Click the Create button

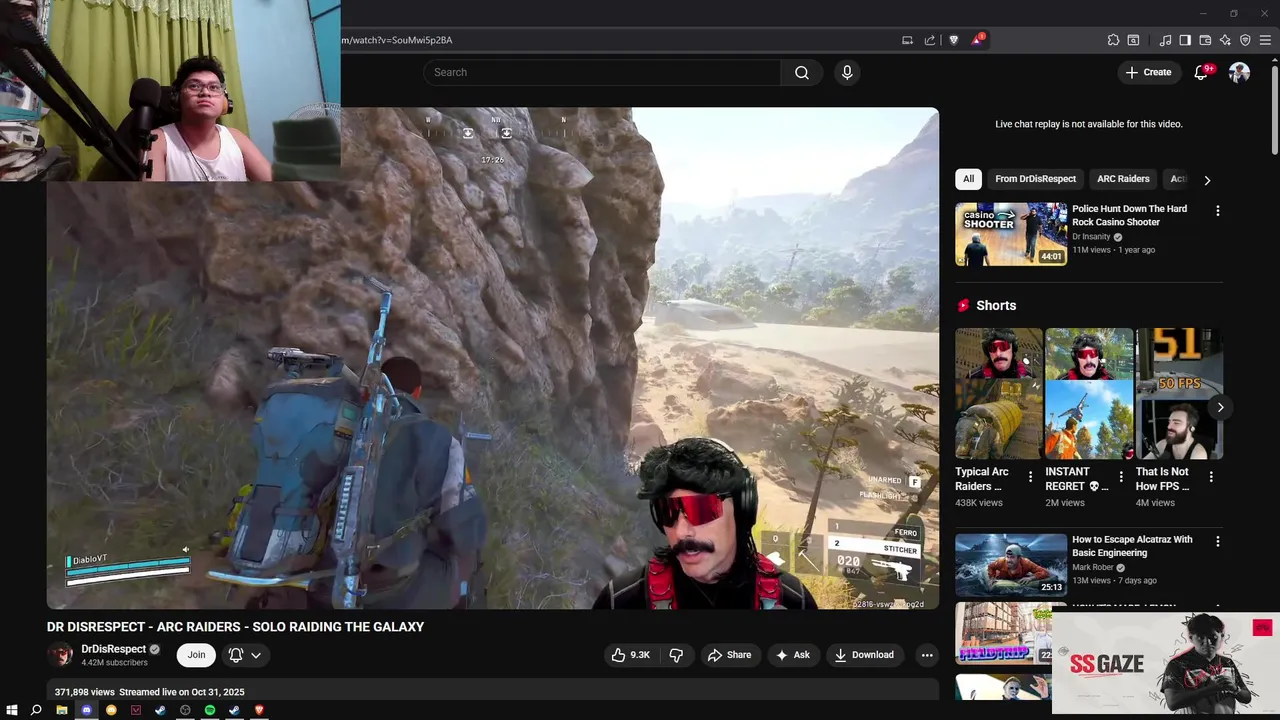(x=1148, y=72)
